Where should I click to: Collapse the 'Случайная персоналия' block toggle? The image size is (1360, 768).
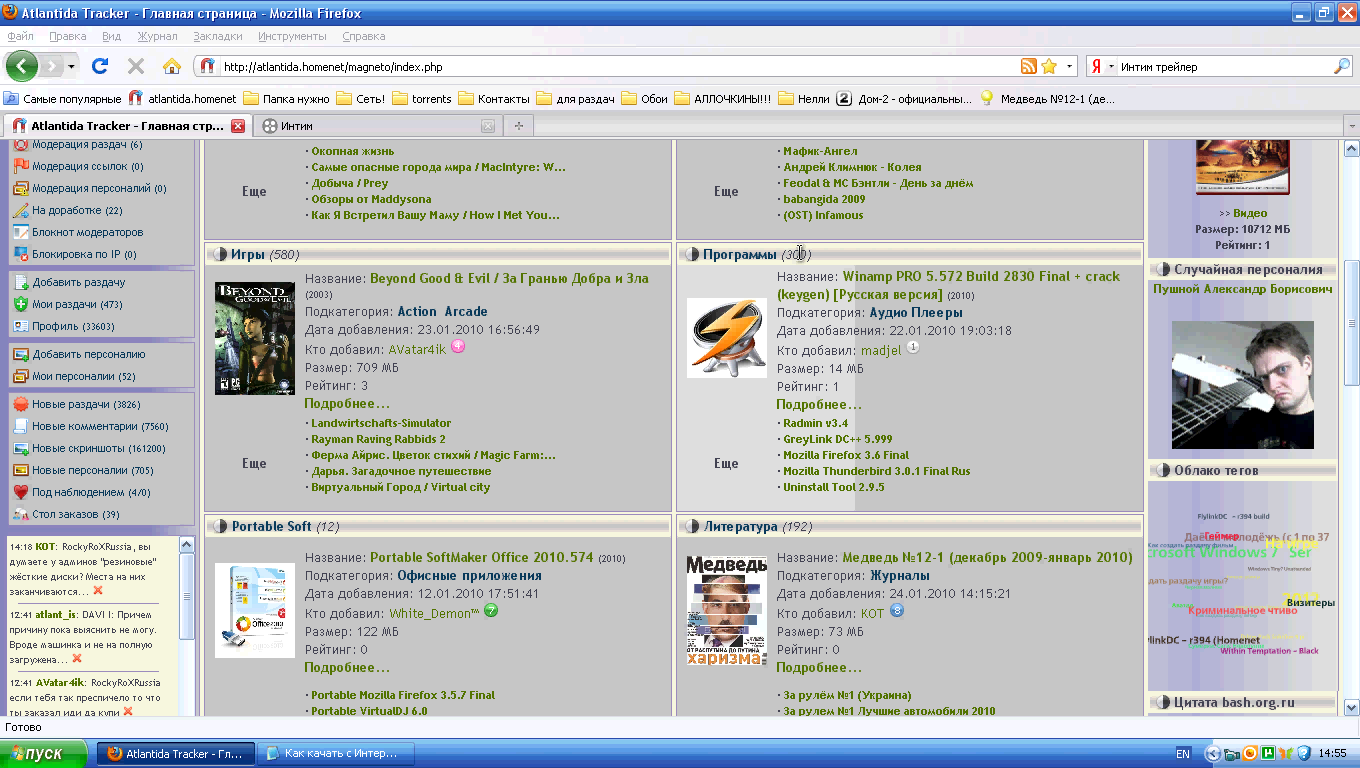[x=1163, y=269]
